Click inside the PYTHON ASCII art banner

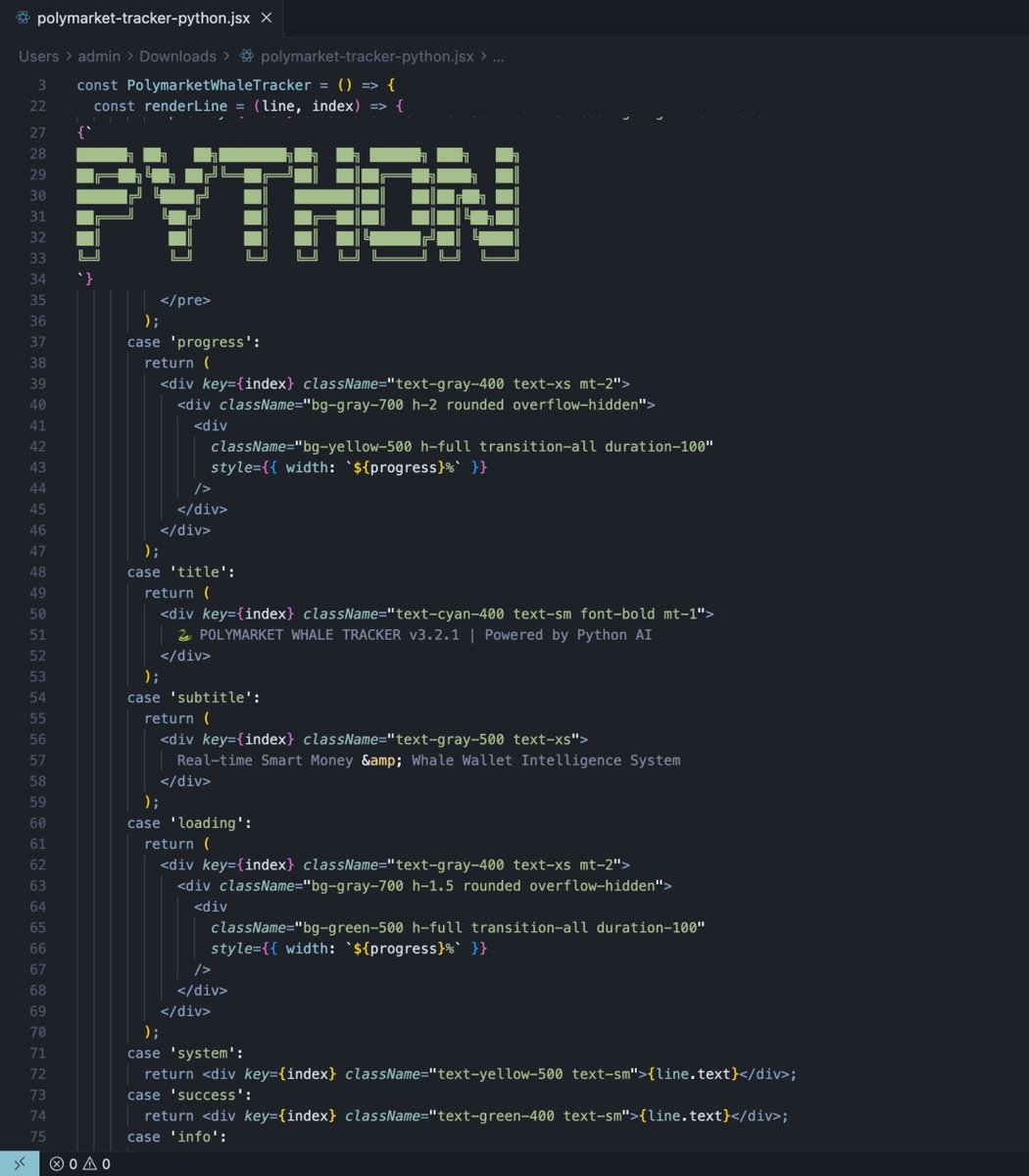tap(296, 206)
